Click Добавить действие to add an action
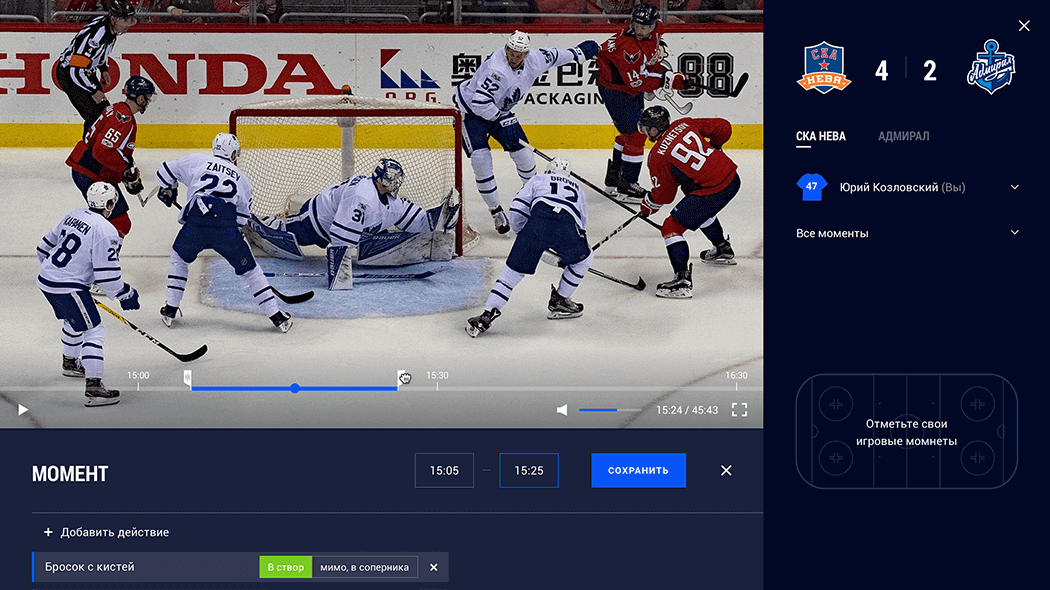Viewport: 1050px width, 590px height. tap(106, 532)
